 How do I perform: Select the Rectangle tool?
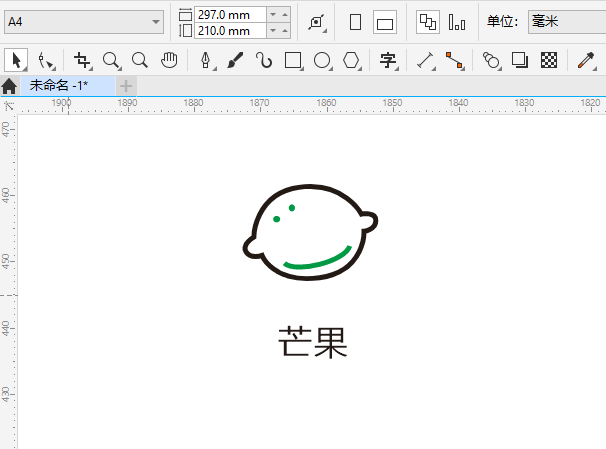pos(293,61)
